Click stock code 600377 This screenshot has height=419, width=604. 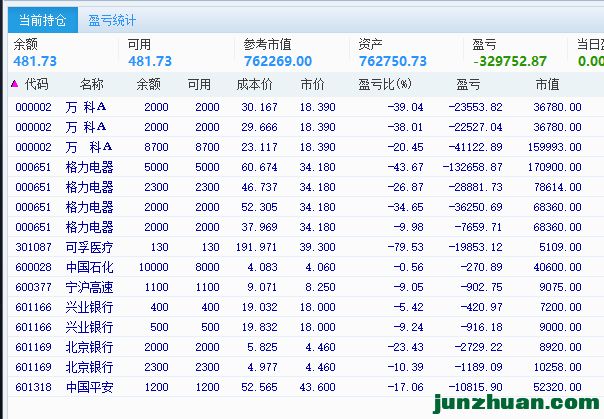click(33, 287)
